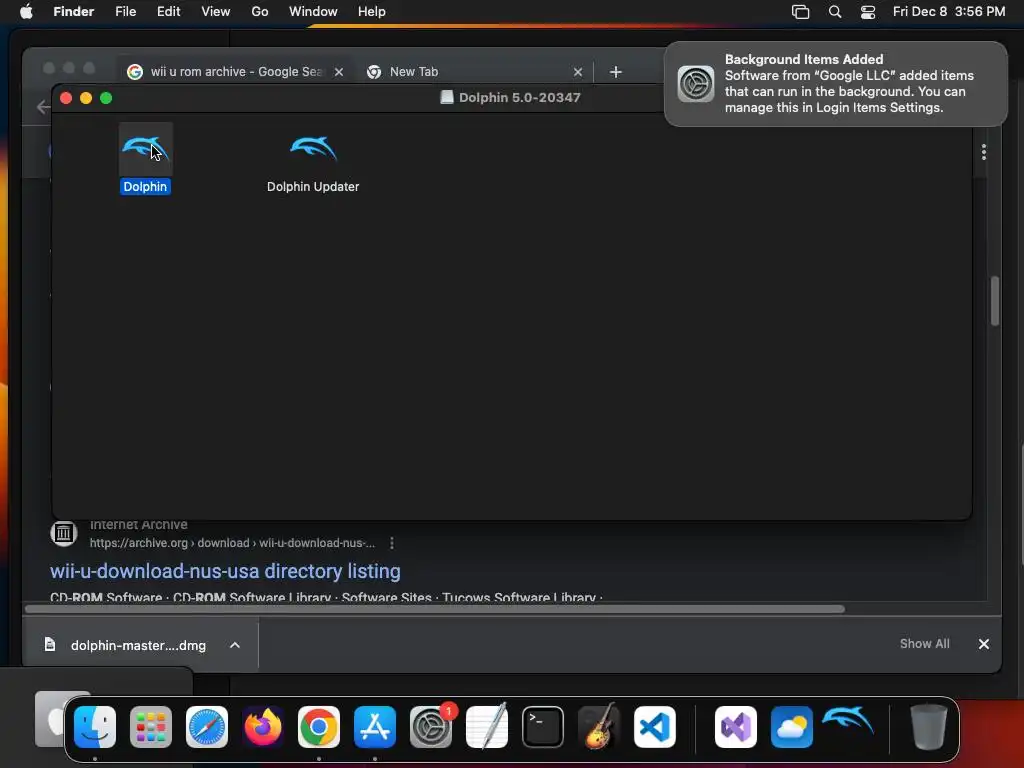Open the Finder menu
The image size is (1024, 768).
(x=74, y=12)
